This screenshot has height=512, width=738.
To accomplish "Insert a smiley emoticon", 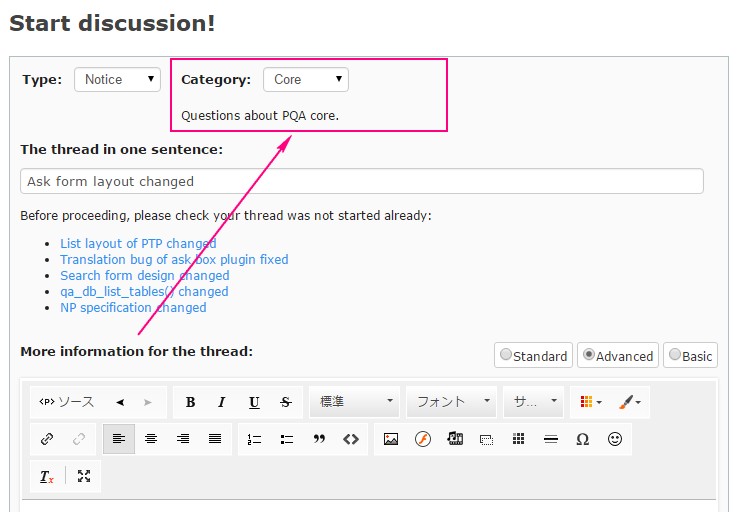I will click(x=615, y=439).
